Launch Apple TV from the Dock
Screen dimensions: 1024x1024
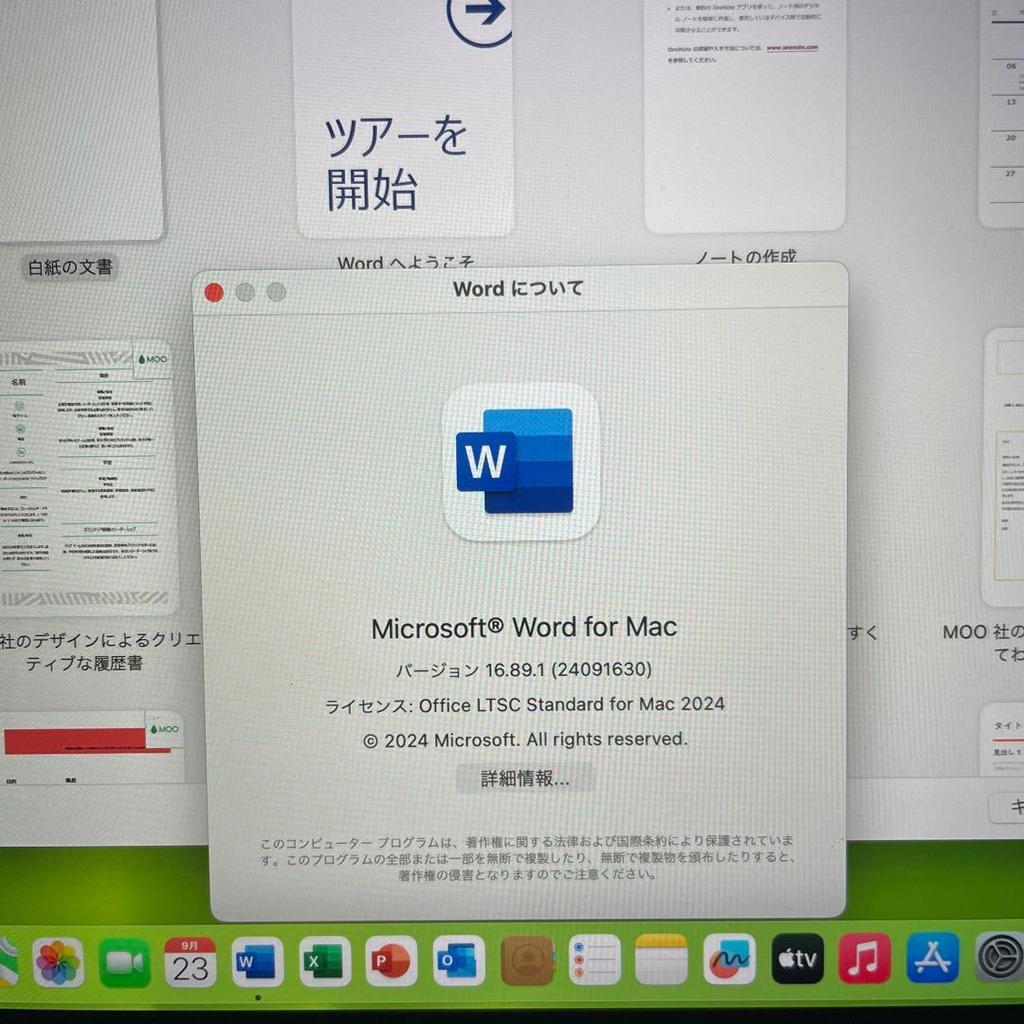point(797,958)
